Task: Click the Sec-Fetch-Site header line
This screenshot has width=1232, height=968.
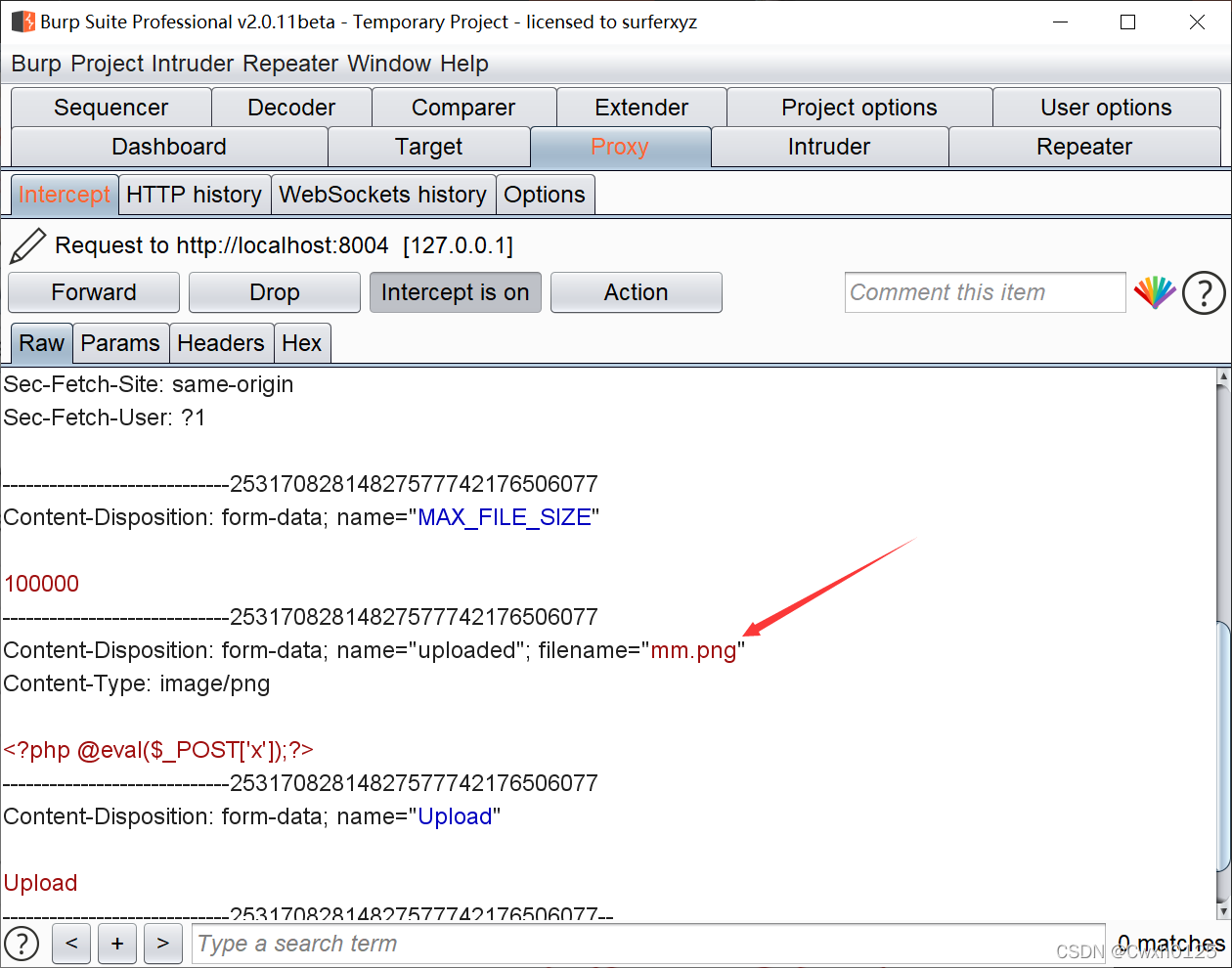Action: click(149, 384)
